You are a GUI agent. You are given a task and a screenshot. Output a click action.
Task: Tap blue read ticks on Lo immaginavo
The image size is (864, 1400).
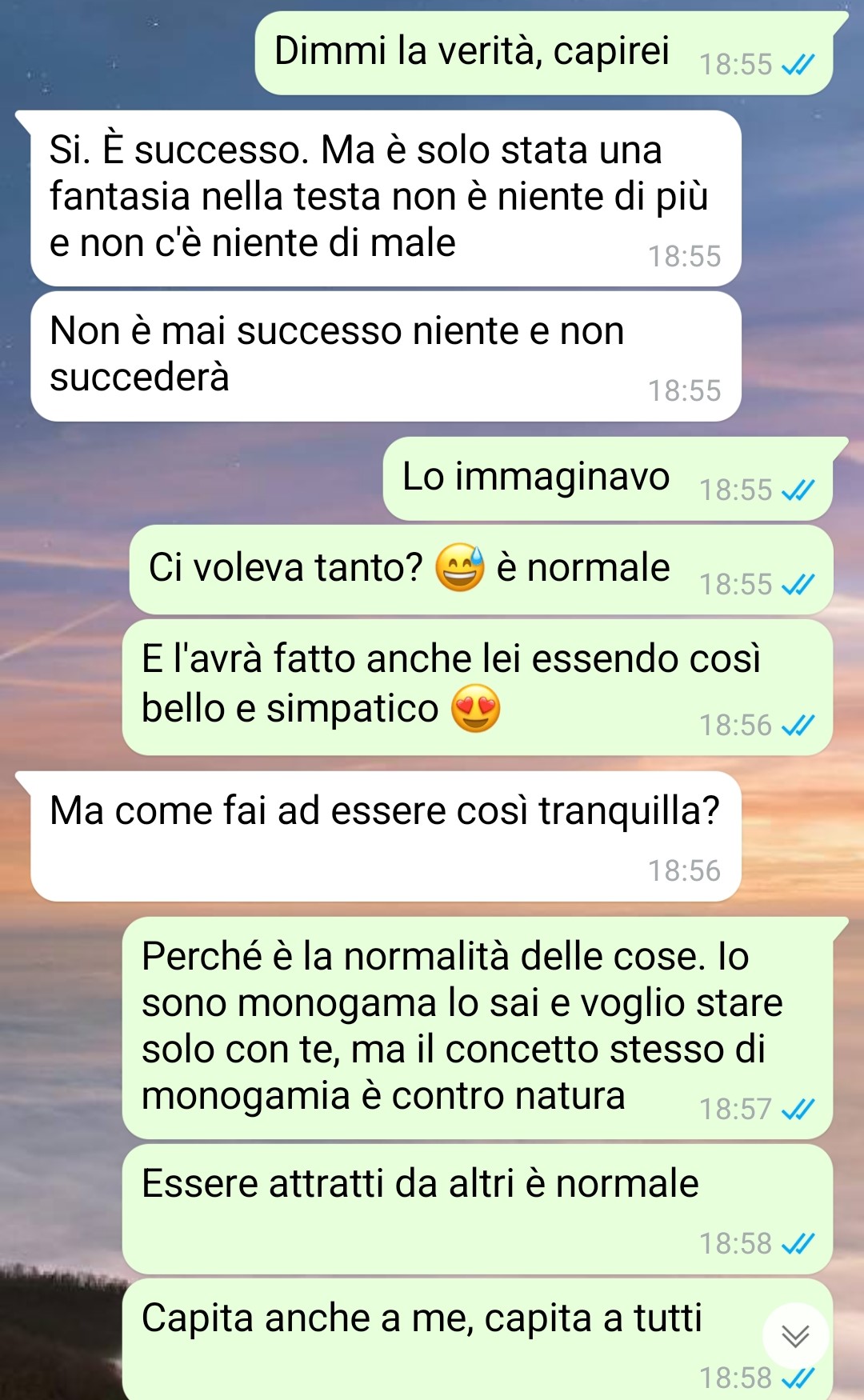click(798, 490)
